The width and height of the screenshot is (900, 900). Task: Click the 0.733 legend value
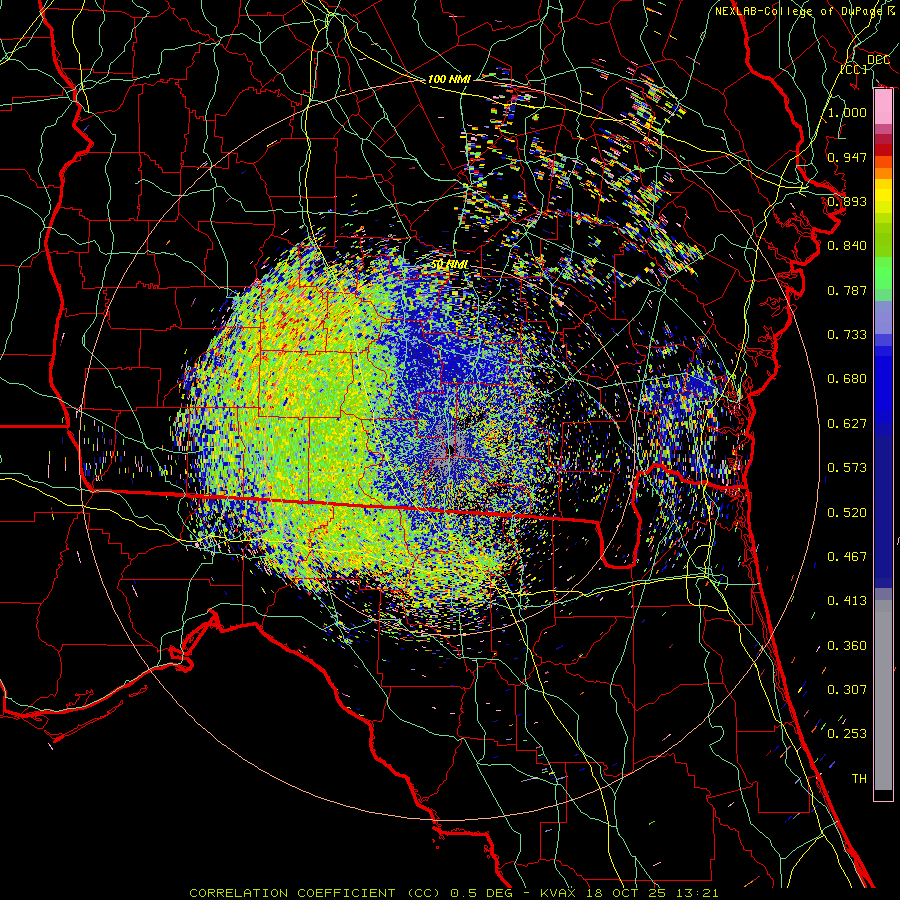[847, 335]
